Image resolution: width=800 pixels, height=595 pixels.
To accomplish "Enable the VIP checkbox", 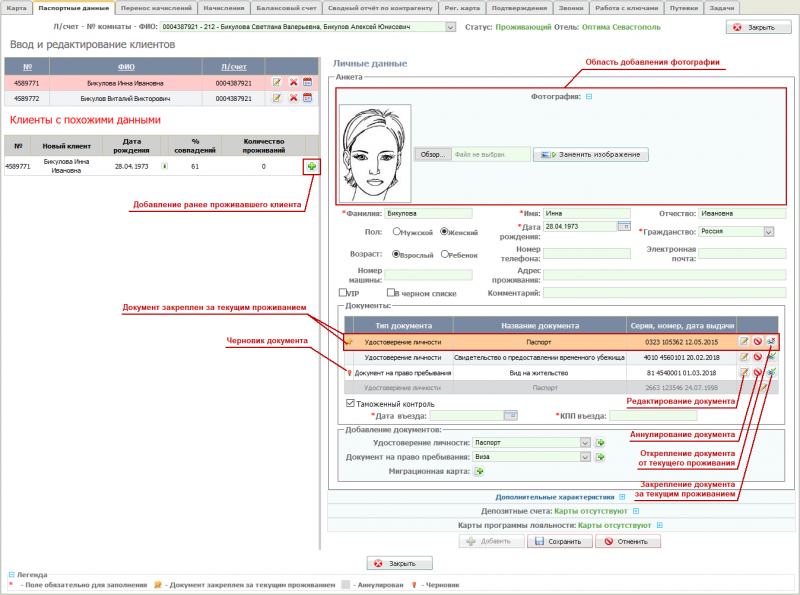I will (x=343, y=293).
